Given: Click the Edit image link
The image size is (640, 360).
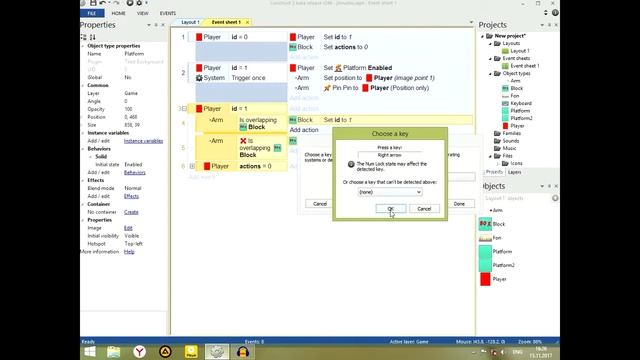Looking at the screenshot, I should point(128,228).
